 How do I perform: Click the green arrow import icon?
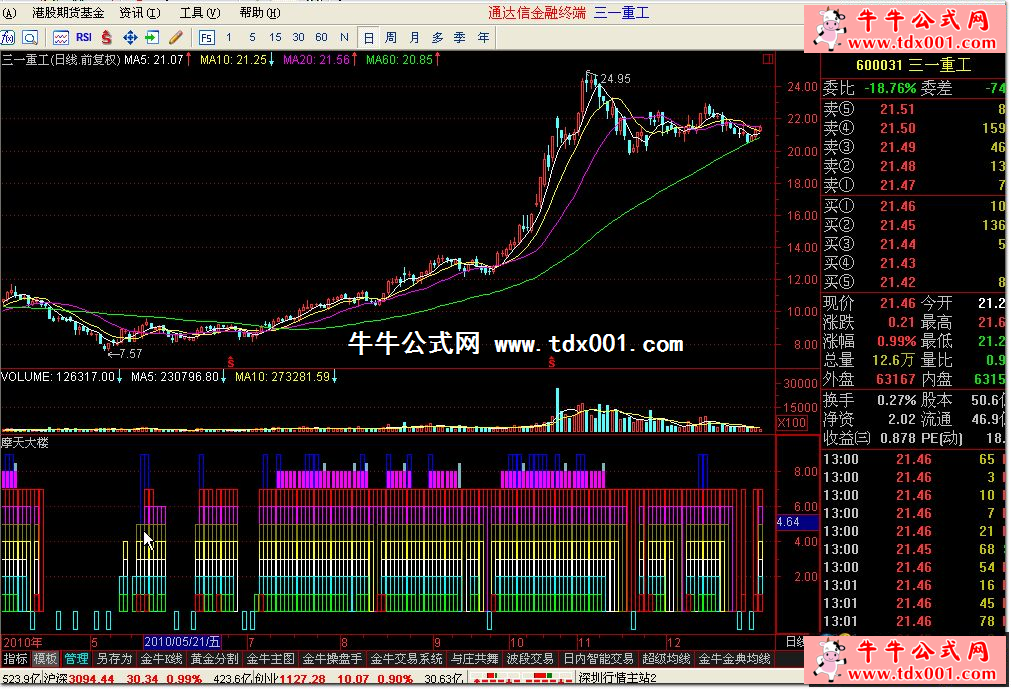(x=152, y=38)
